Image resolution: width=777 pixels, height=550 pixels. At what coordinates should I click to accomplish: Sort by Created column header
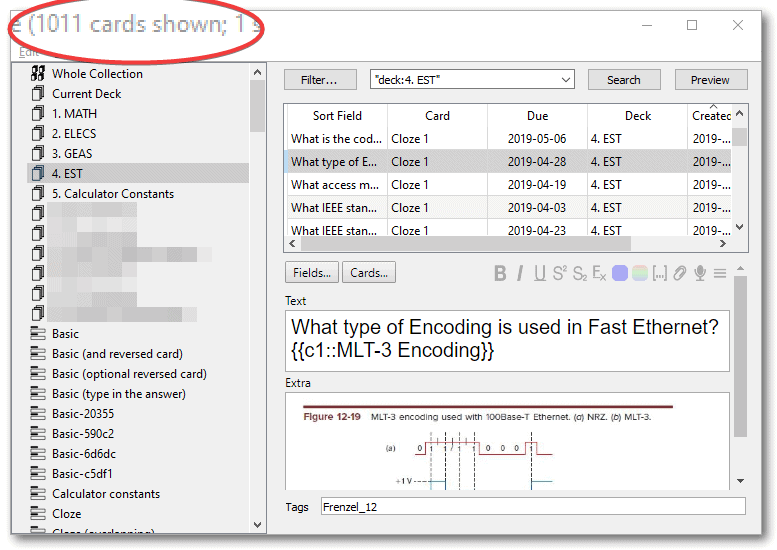pos(710,115)
